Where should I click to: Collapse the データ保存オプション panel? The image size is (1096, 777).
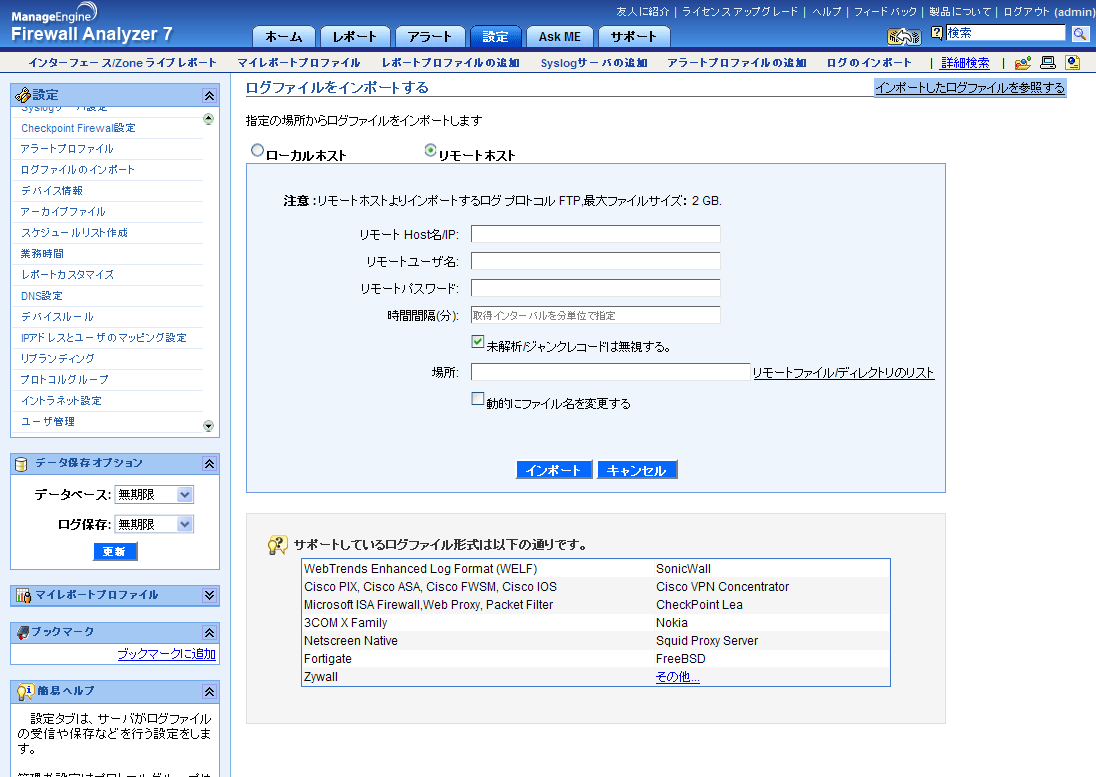point(209,464)
